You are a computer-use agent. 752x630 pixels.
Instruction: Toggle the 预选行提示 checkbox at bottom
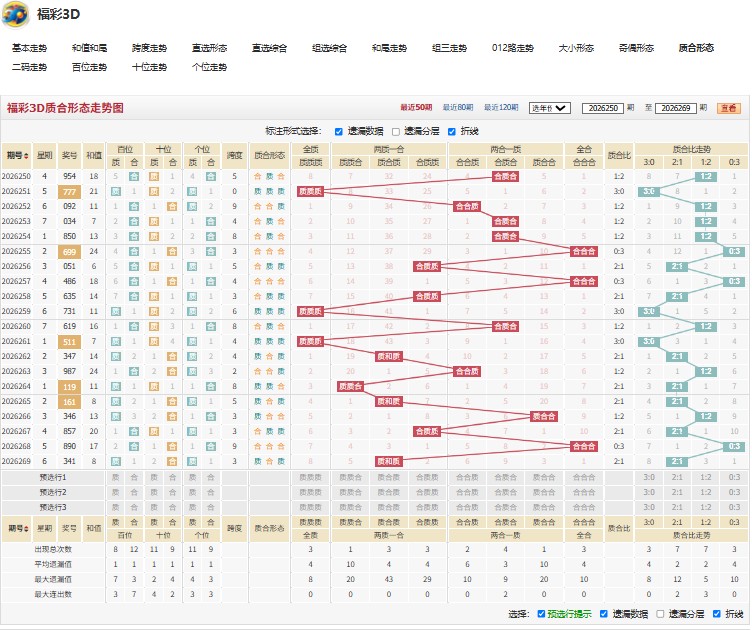[541, 614]
